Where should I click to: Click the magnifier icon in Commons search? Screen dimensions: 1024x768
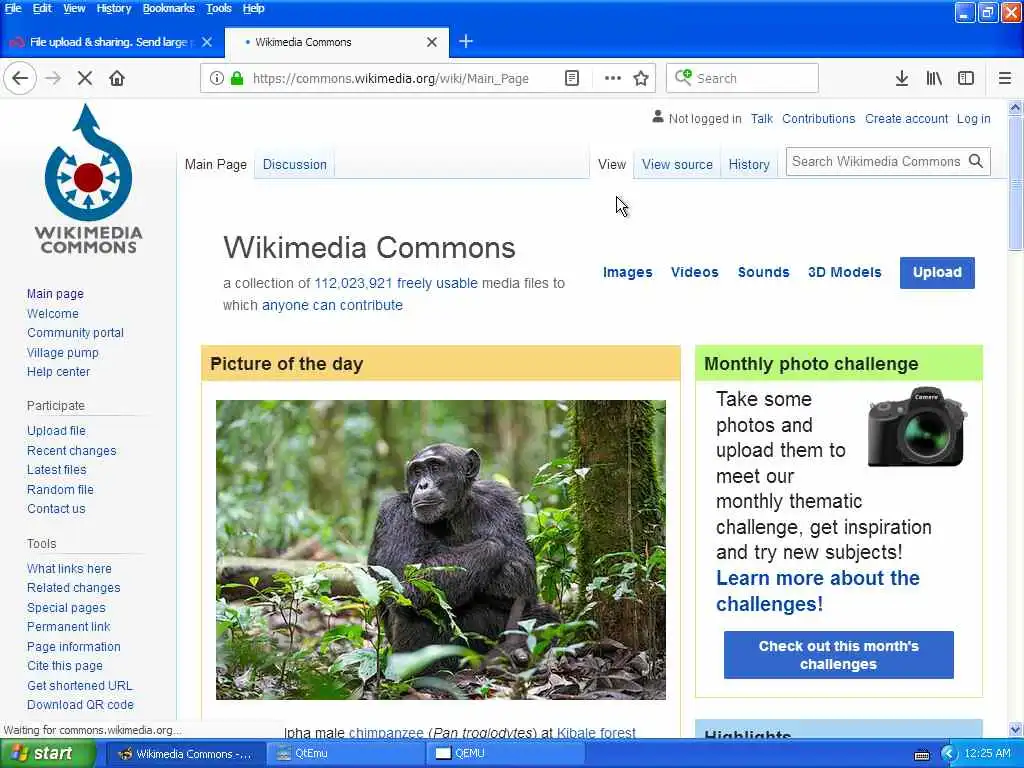click(976, 161)
